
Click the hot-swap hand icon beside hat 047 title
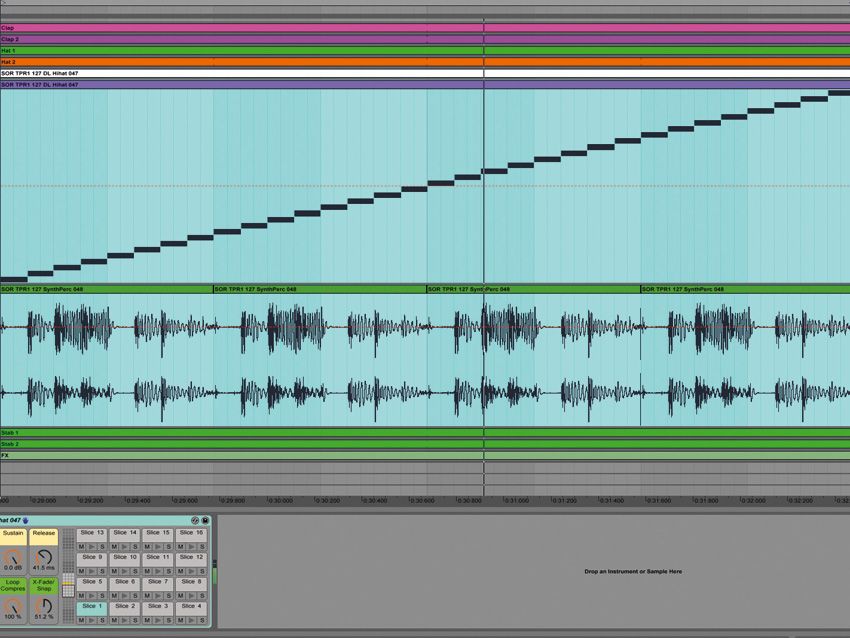25,520
